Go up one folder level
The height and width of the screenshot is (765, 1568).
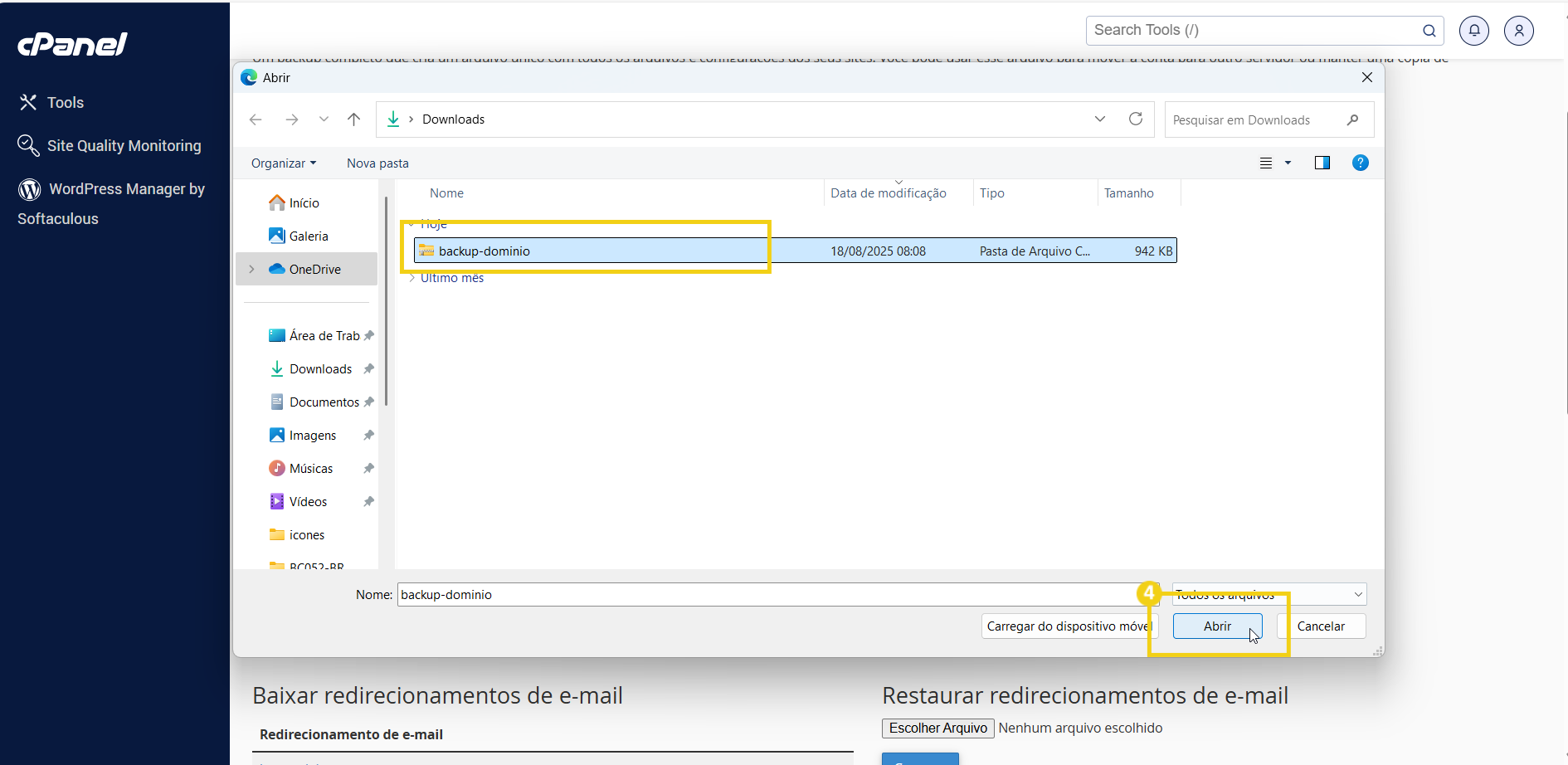(354, 119)
